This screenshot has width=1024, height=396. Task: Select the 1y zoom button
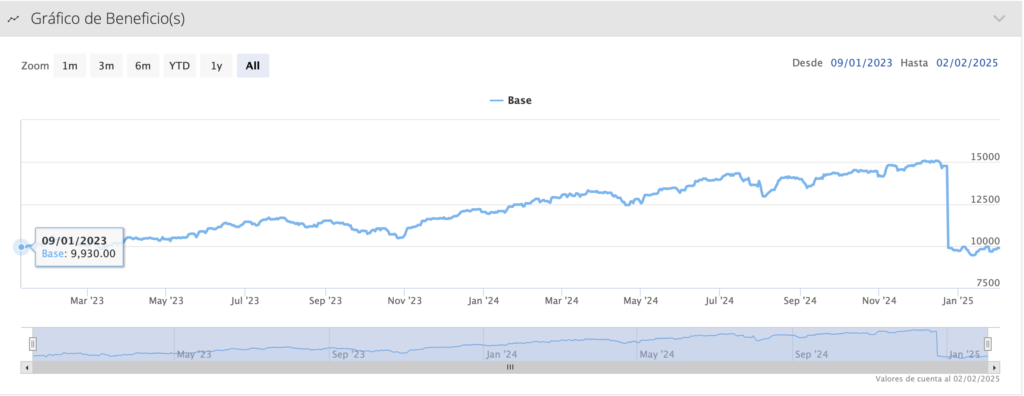216,66
